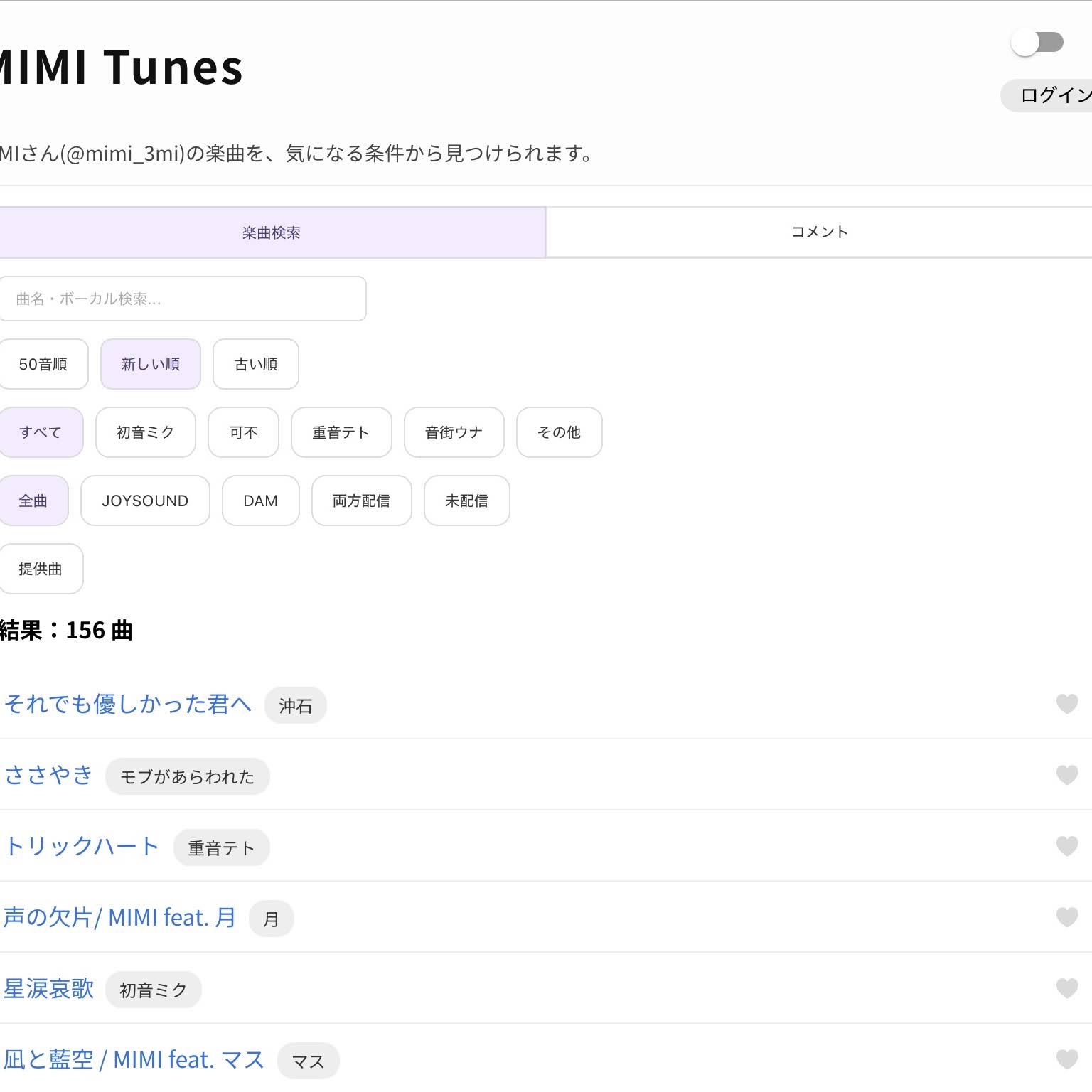This screenshot has height=1092, width=1092.
Task: Click the 沖石 vocal tag
Action: pos(296,705)
